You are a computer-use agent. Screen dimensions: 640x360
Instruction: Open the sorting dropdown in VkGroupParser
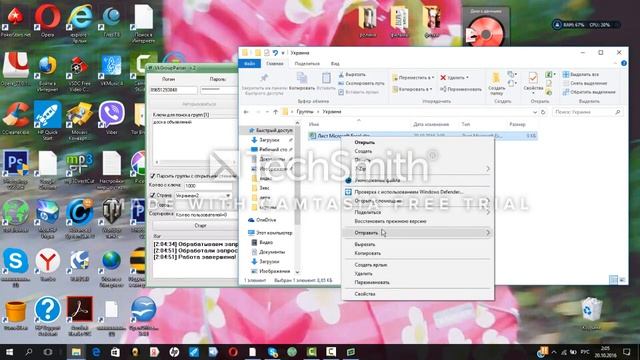[x=205, y=214]
